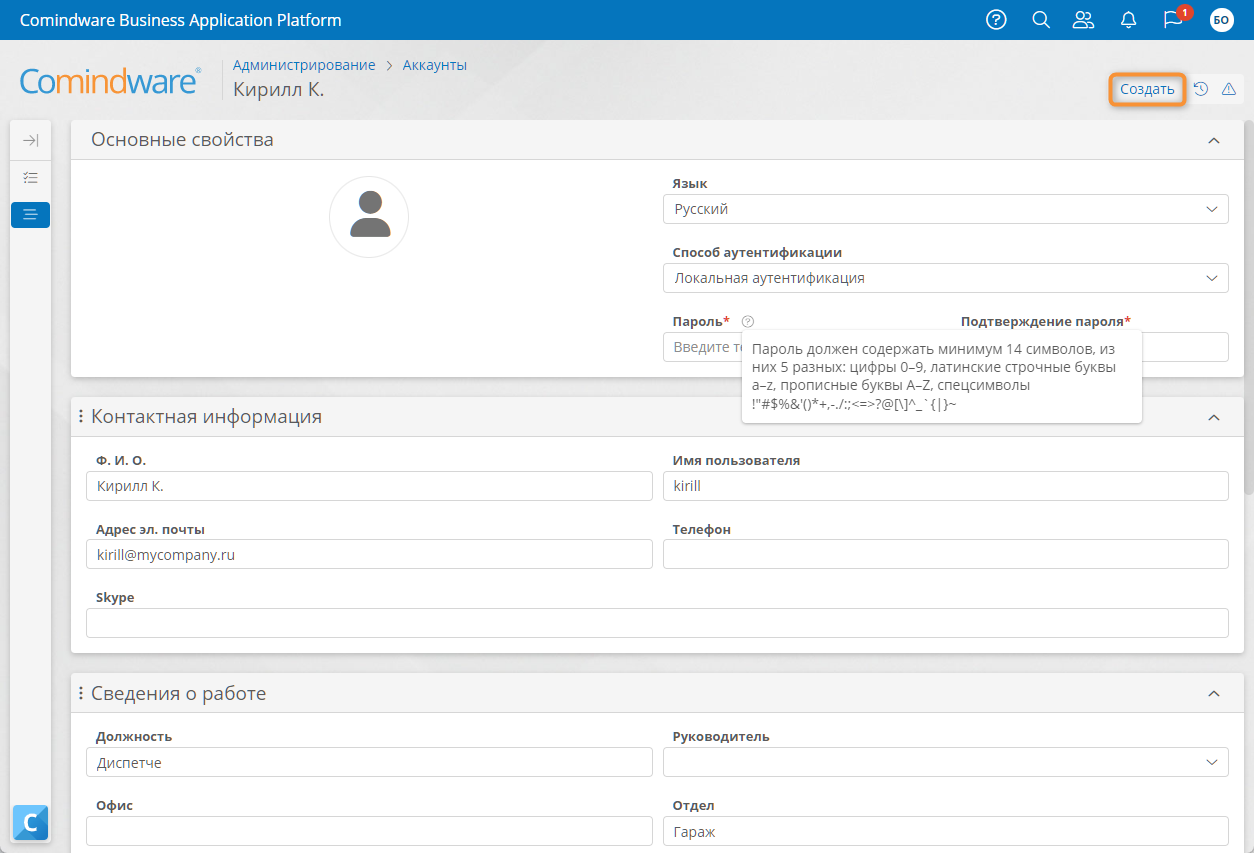
Task: Click the Comindware Business Application Platform title
Action: [180, 20]
